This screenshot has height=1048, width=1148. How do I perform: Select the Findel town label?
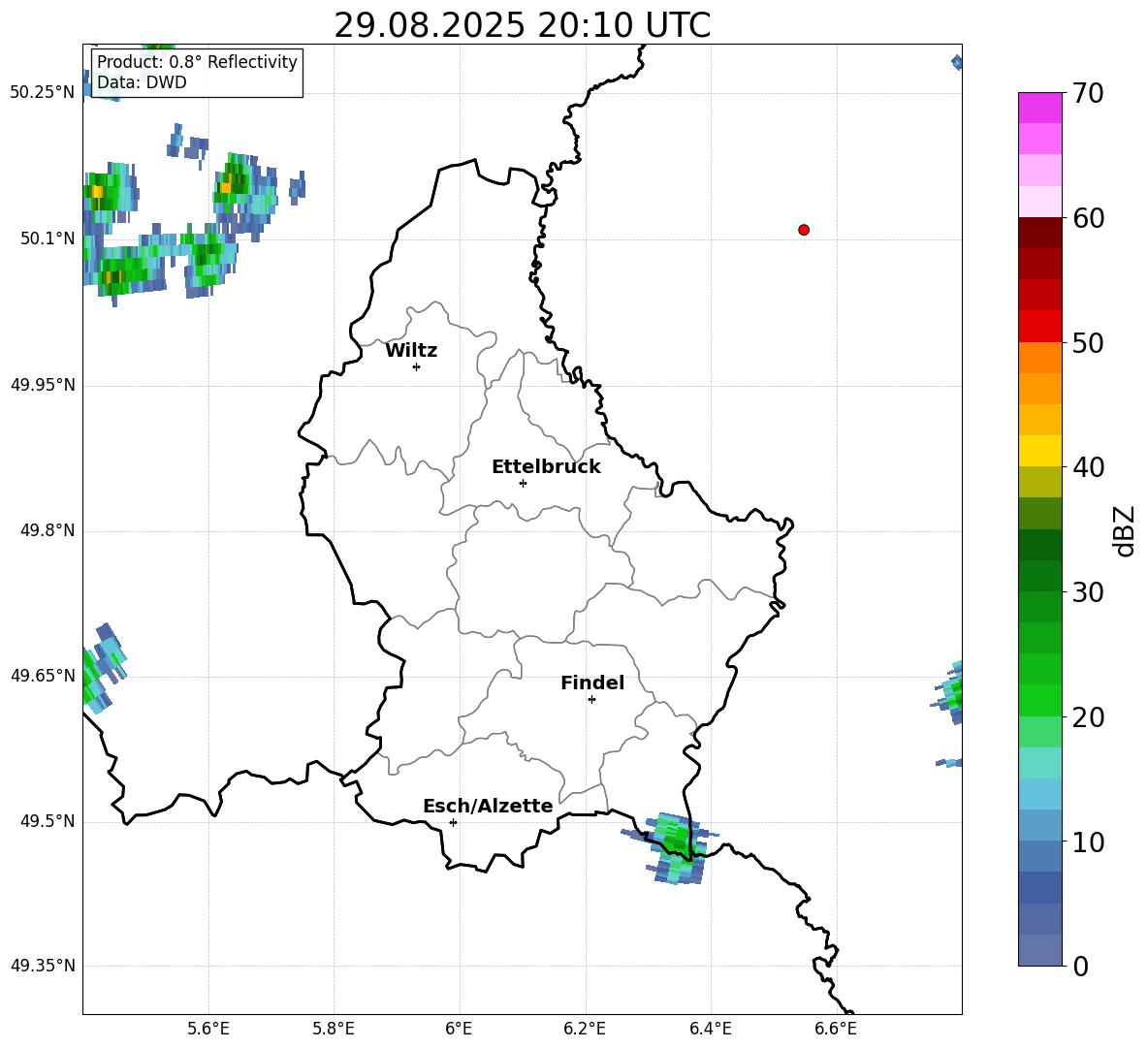pos(591,683)
